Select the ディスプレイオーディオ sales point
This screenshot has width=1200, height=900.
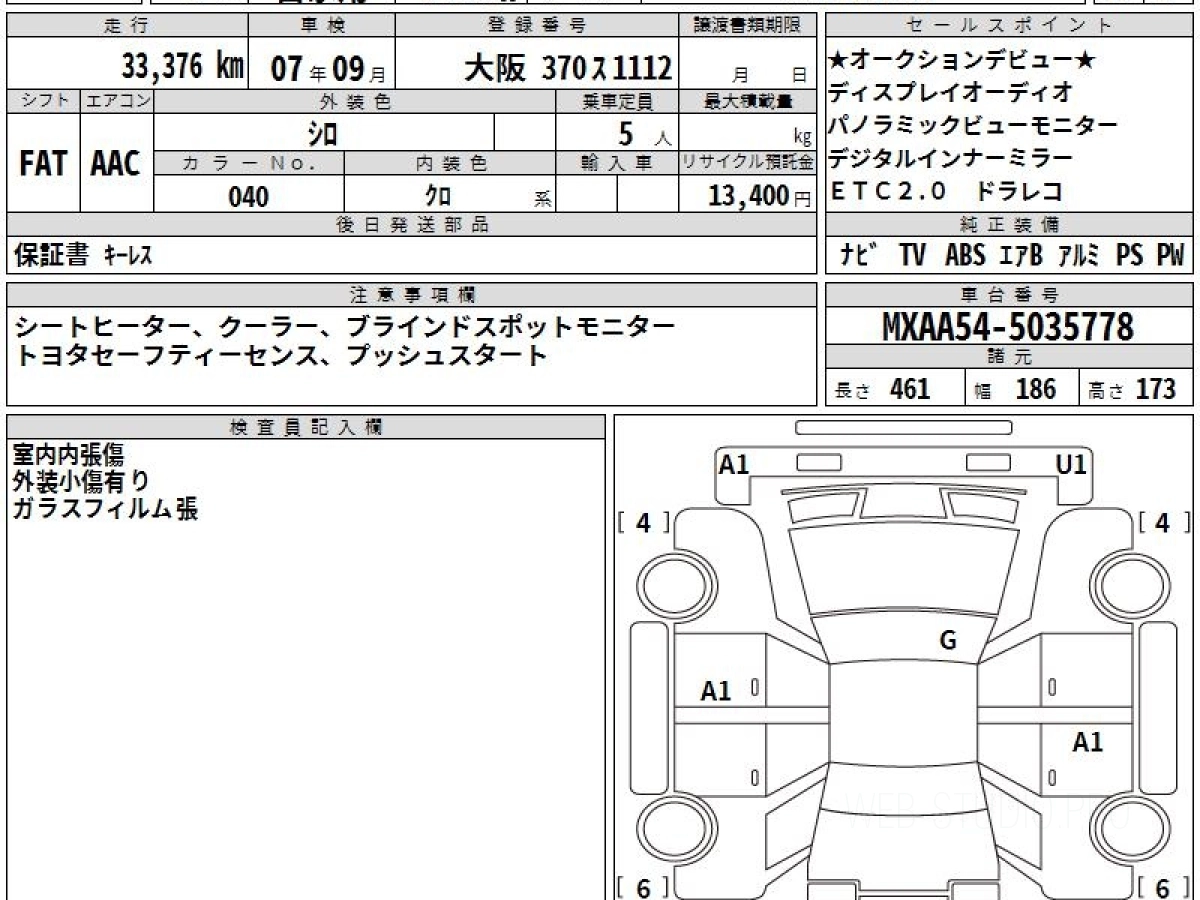[x=951, y=93]
